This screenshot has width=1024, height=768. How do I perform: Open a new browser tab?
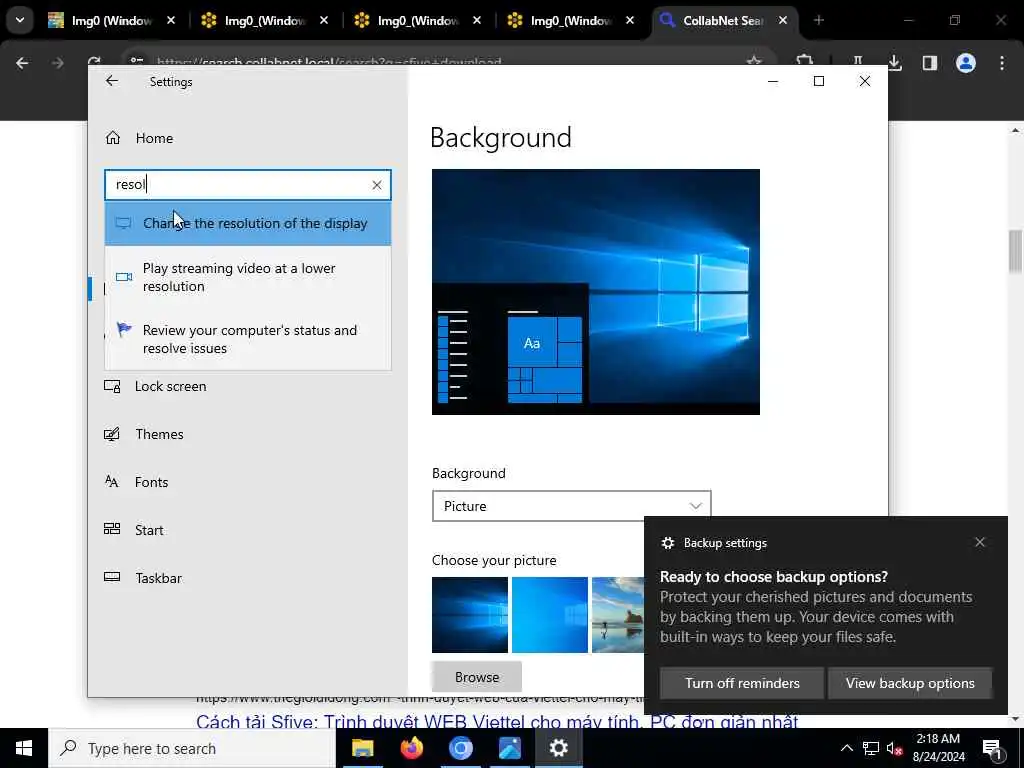pos(818,21)
